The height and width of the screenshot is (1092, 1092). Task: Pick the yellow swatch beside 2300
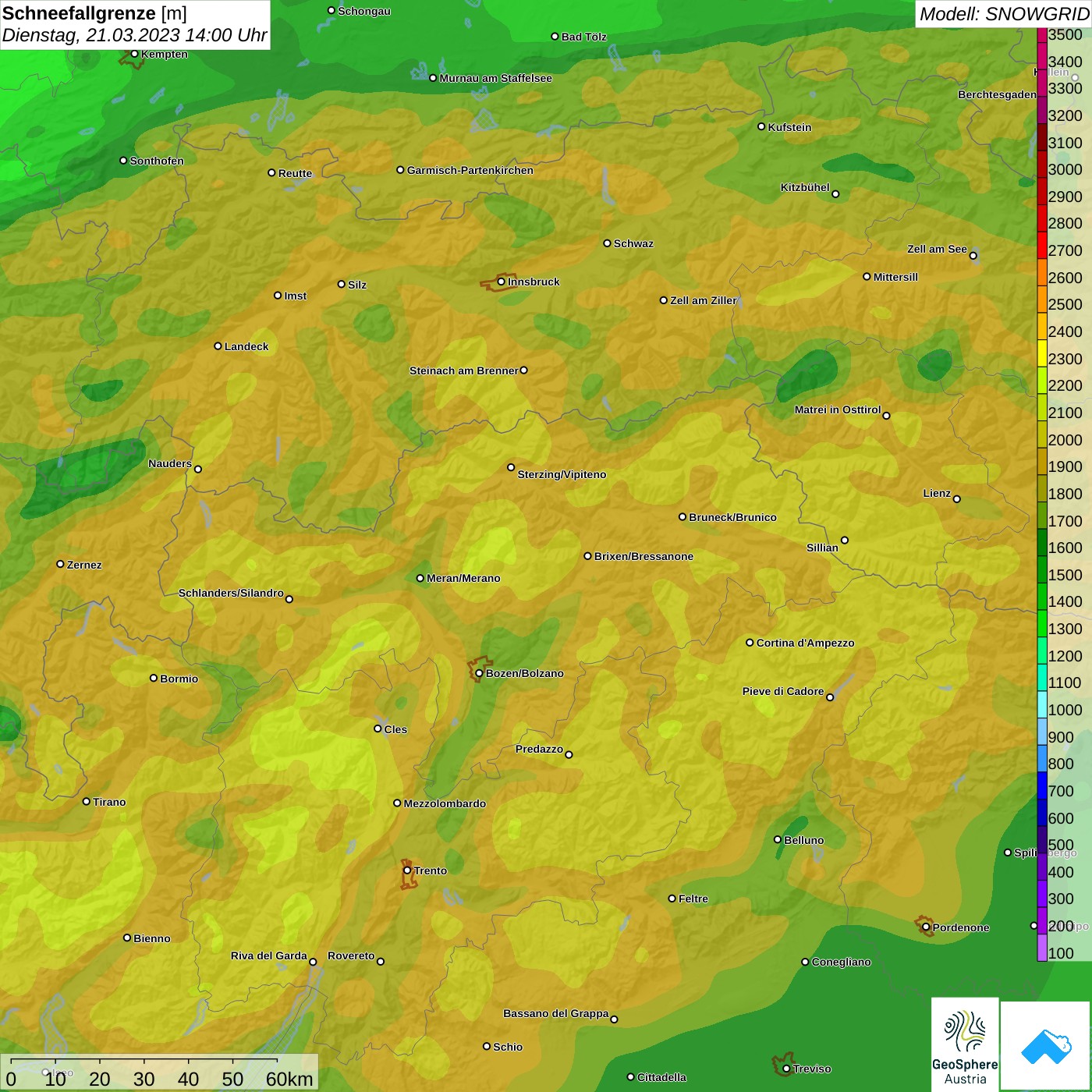coord(1042,353)
